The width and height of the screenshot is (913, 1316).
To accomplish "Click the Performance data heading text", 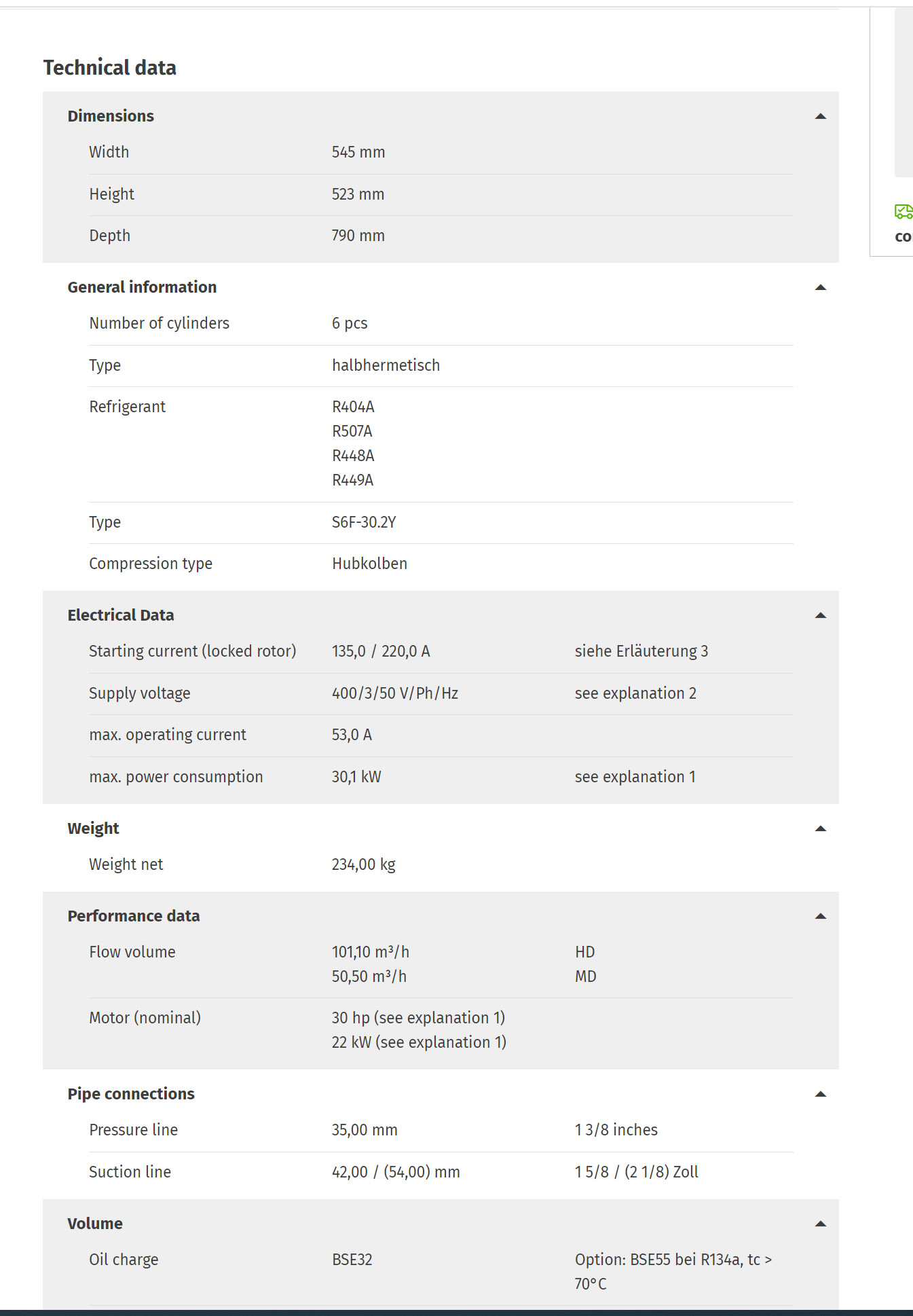I will [x=134, y=916].
